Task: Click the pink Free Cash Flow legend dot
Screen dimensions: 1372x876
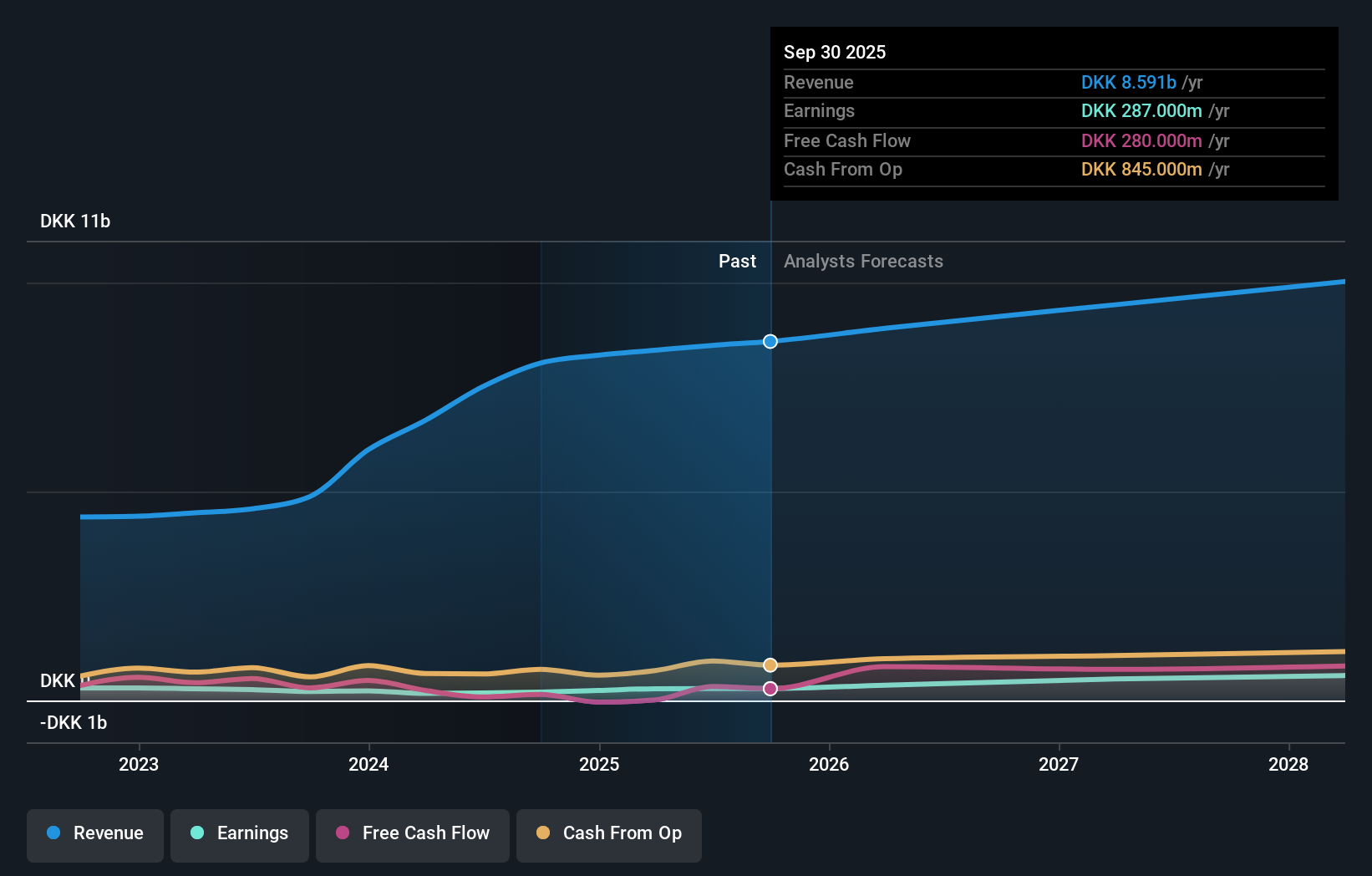Action: point(341,833)
